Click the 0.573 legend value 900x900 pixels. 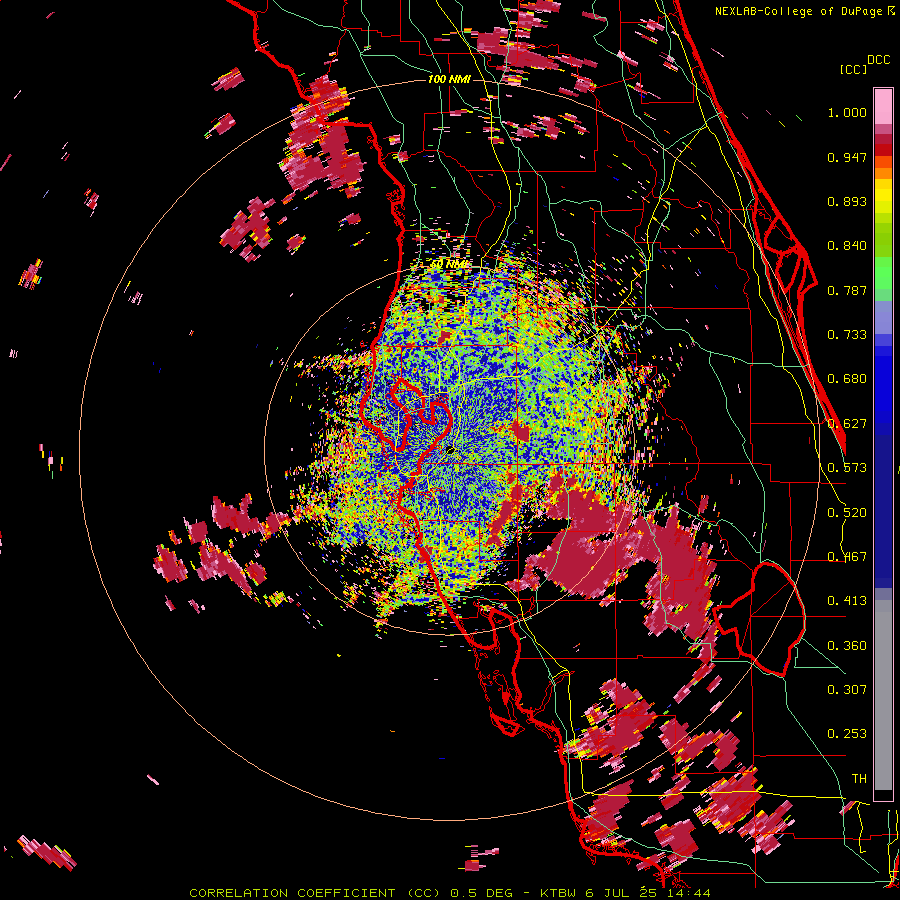pyautogui.click(x=847, y=468)
